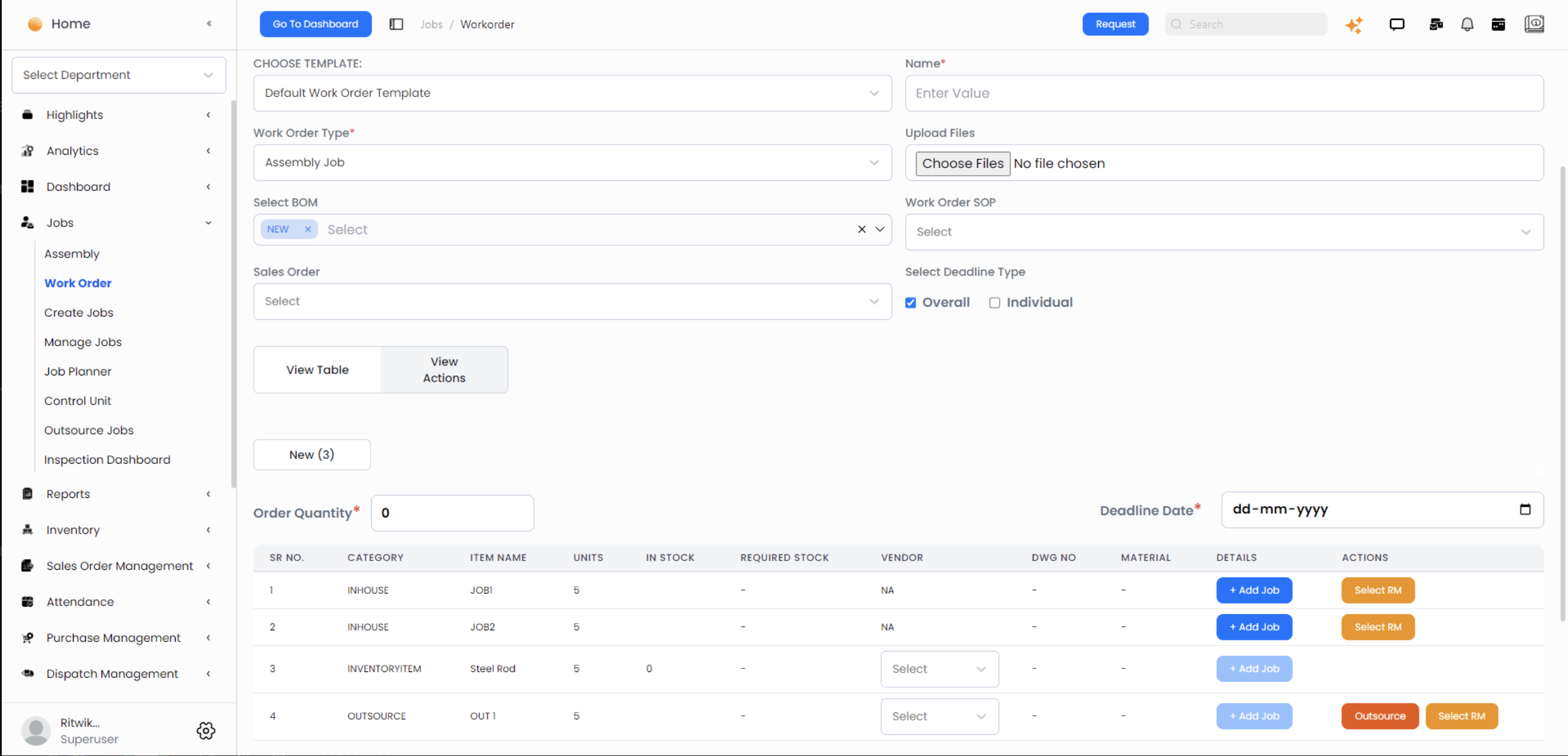Open Manage Jobs in sidebar
Viewport: 1568px width, 756px height.
pyautogui.click(x=83, y=342)
